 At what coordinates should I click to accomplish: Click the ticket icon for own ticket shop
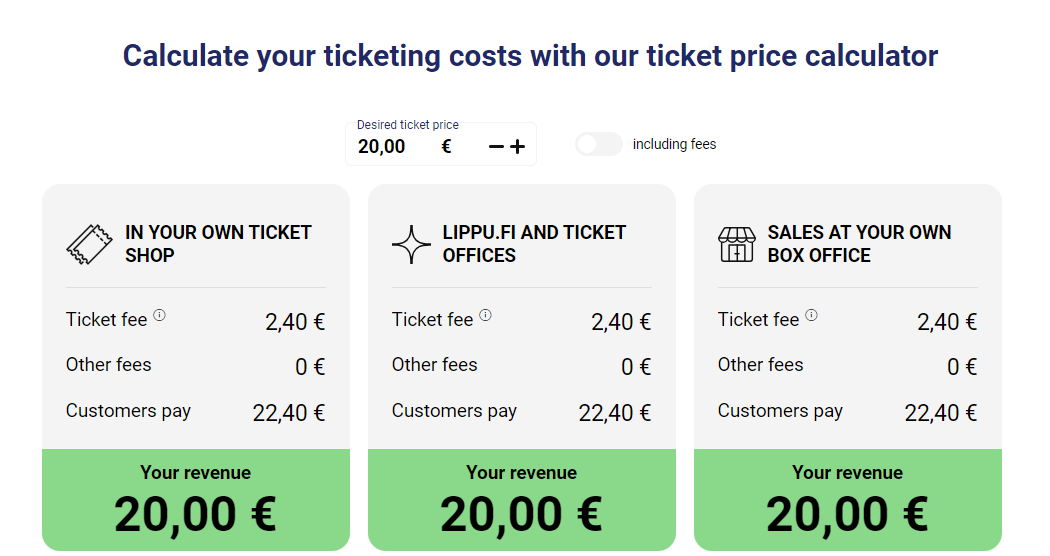click(89, 245)
